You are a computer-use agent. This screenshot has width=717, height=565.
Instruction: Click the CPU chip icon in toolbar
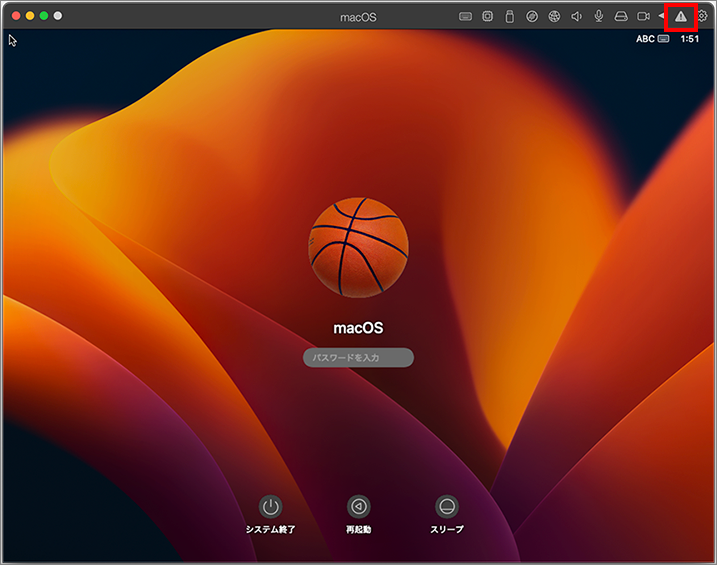[x=487, y=17]
